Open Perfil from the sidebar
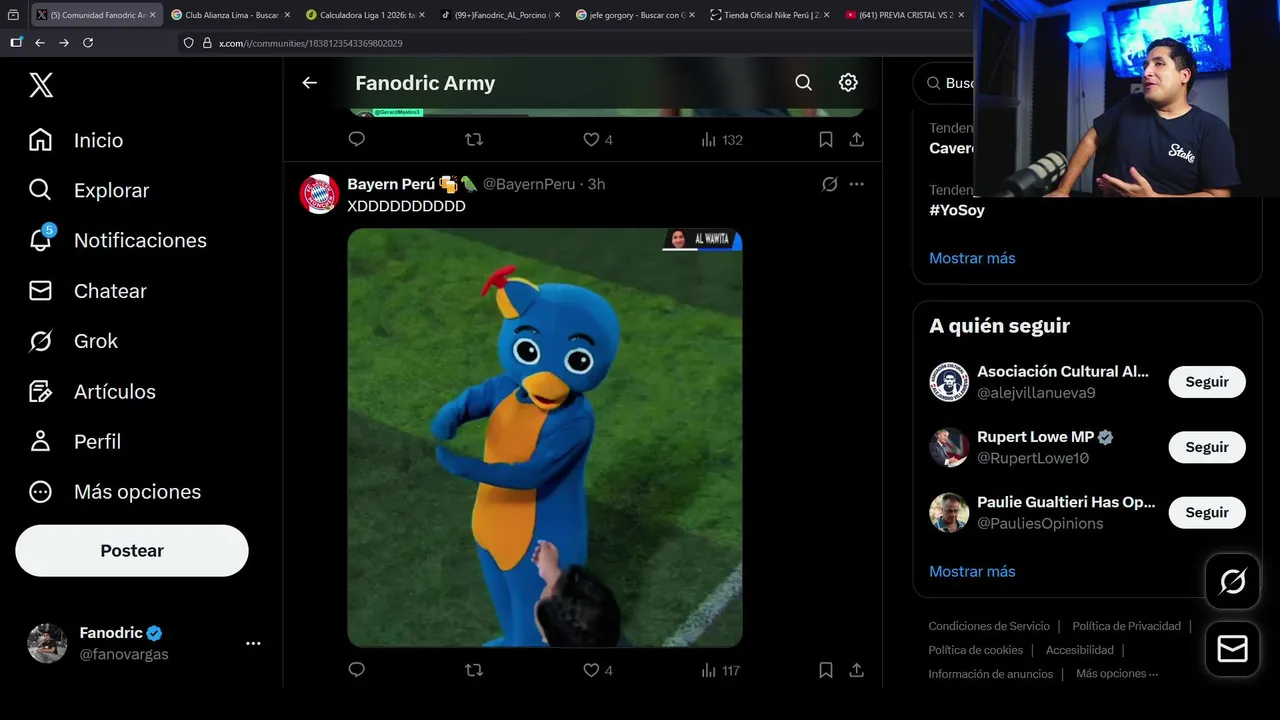The width and height of the screenshot is (1280, 720). click(75, 441)
